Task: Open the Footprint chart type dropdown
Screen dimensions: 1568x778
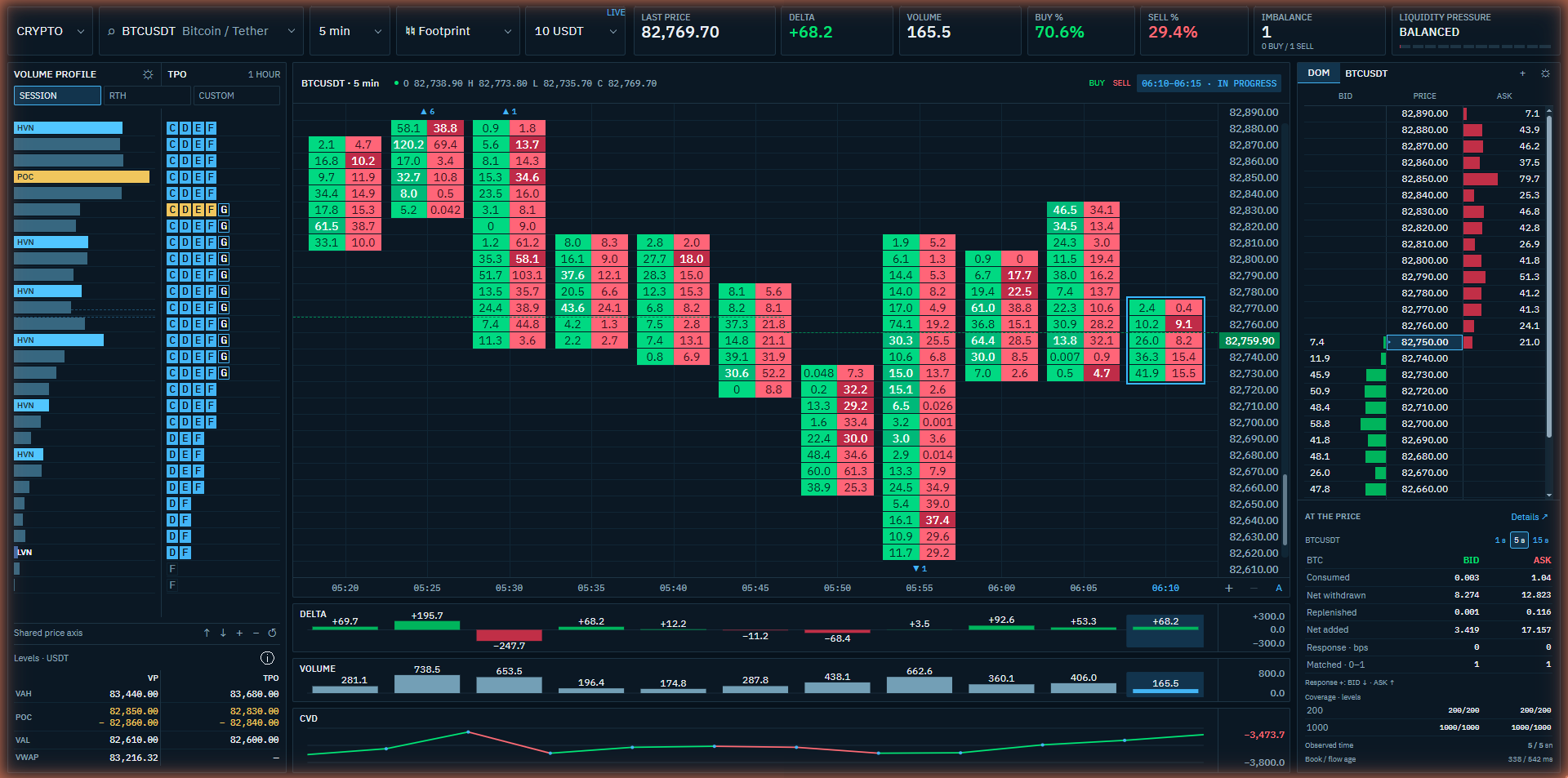Action: tap(457, 31)
